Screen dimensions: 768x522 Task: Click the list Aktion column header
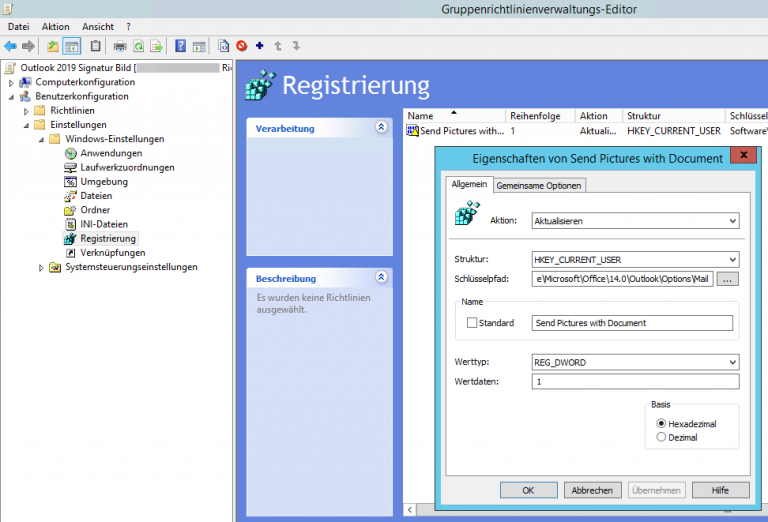[x=598, y=116]
